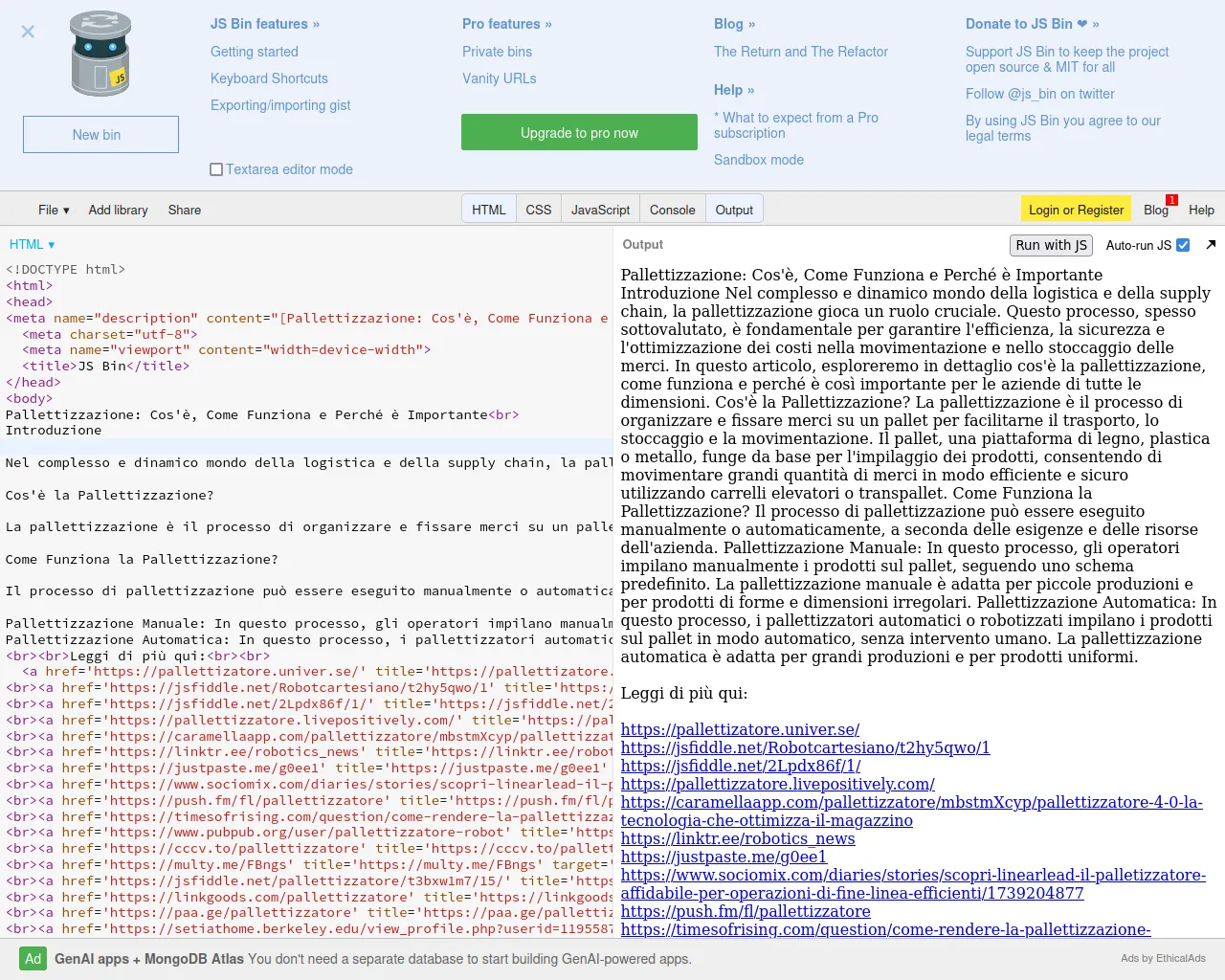
Task: Expand the HTML language selector dropdown
Action: coord(32,244)
